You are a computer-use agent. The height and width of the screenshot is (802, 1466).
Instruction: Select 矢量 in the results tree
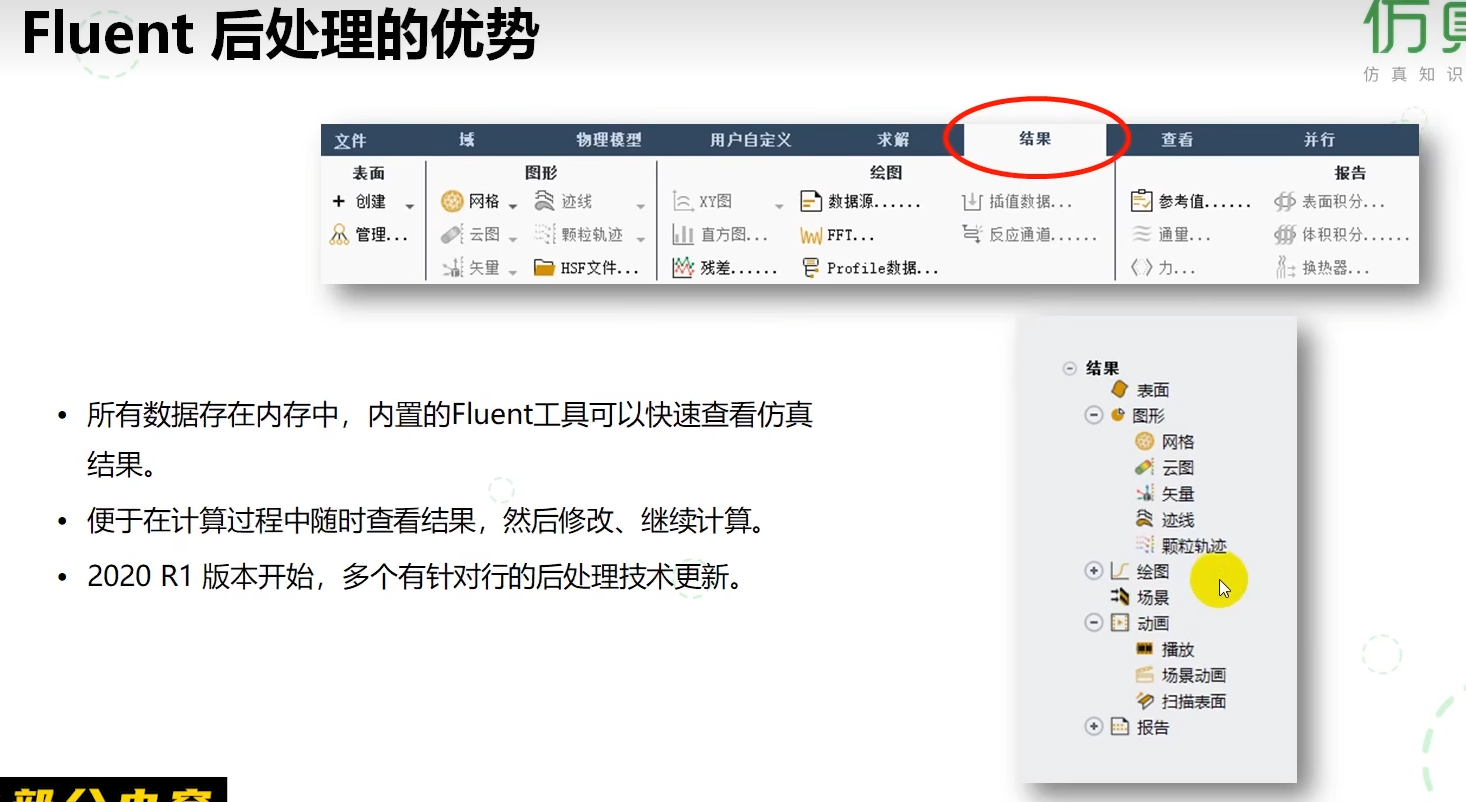coord(1178,494)
